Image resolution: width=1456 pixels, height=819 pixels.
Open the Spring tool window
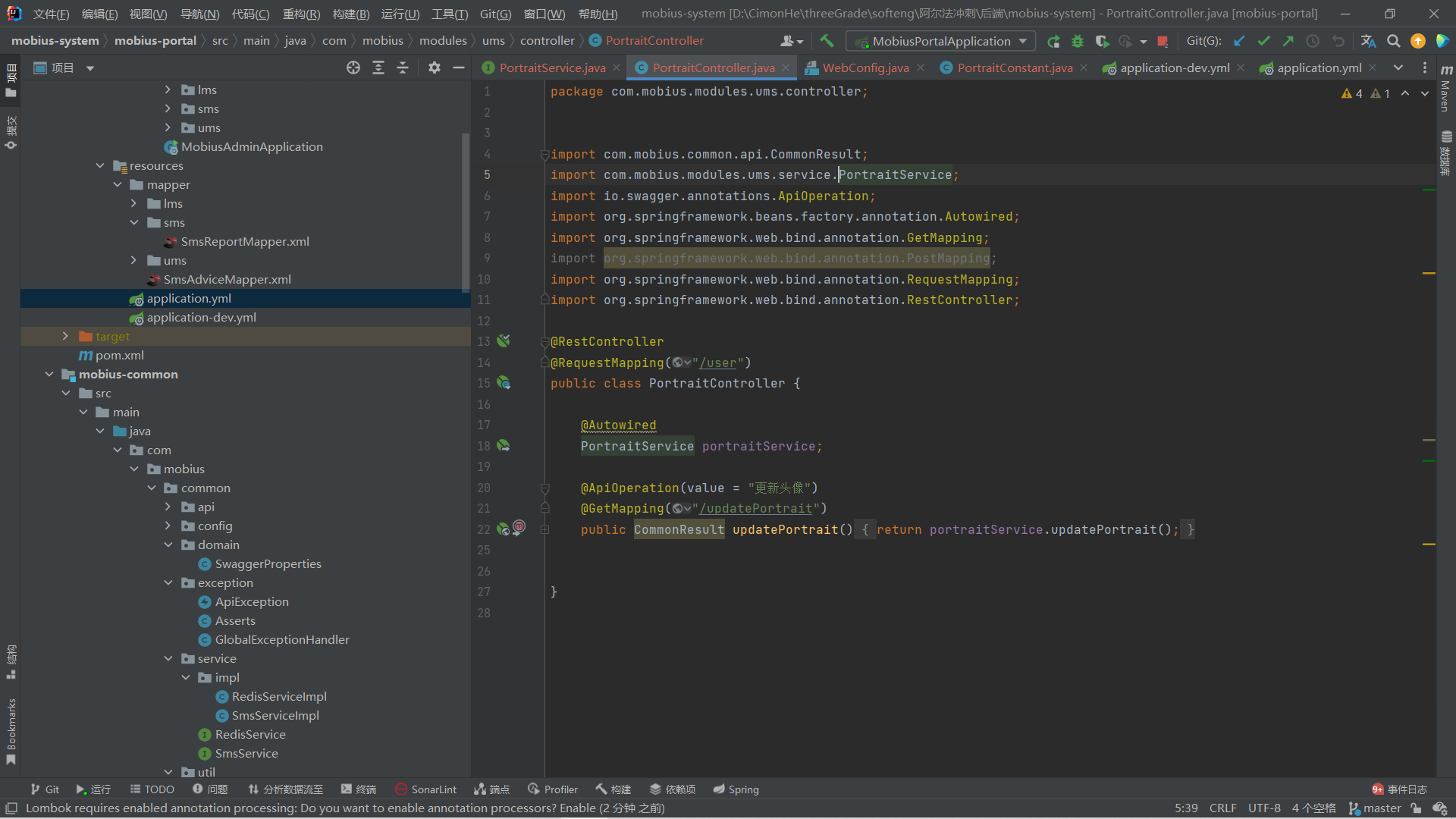[736, 789]
